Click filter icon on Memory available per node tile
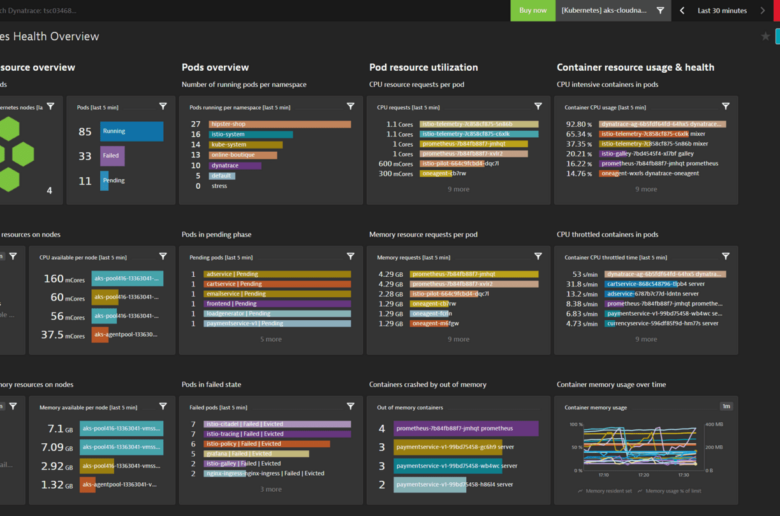 coord(163,407)
